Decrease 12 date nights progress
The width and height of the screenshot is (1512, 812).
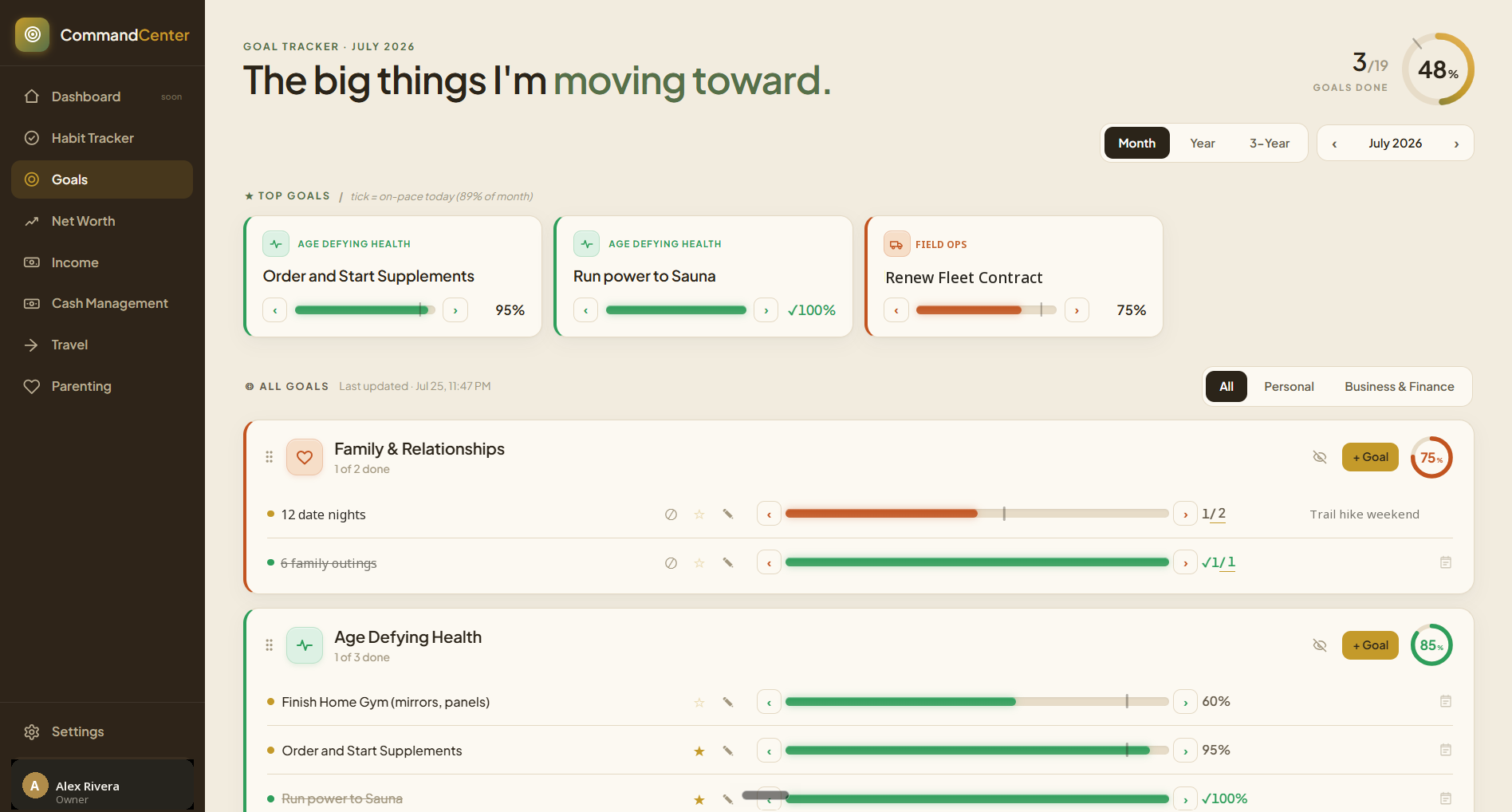coord(769,514)
